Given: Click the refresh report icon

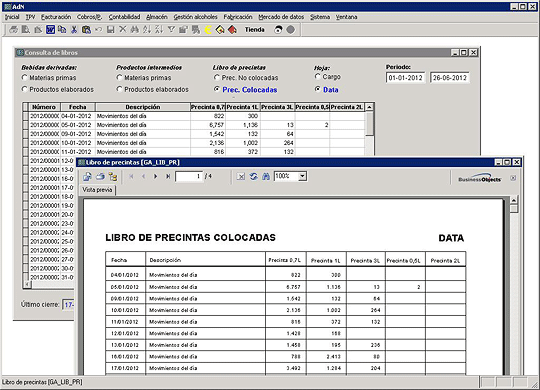Looking at the screenshot, I should [x=253, y=177].
